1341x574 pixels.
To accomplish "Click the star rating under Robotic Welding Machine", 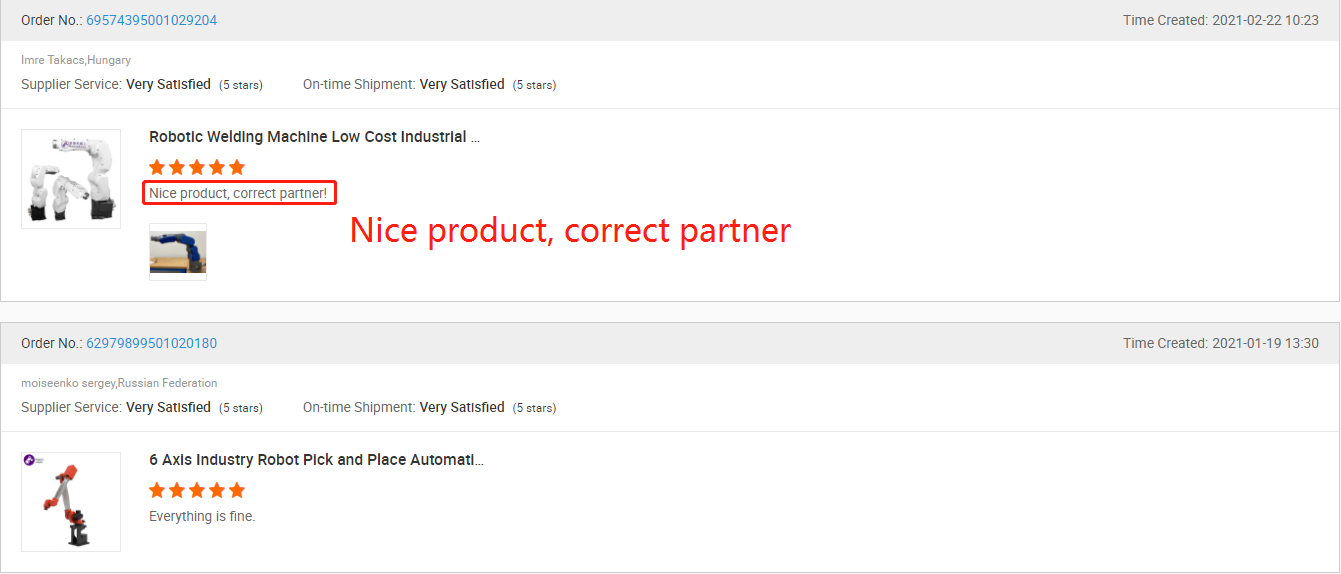I will point(197,167).
